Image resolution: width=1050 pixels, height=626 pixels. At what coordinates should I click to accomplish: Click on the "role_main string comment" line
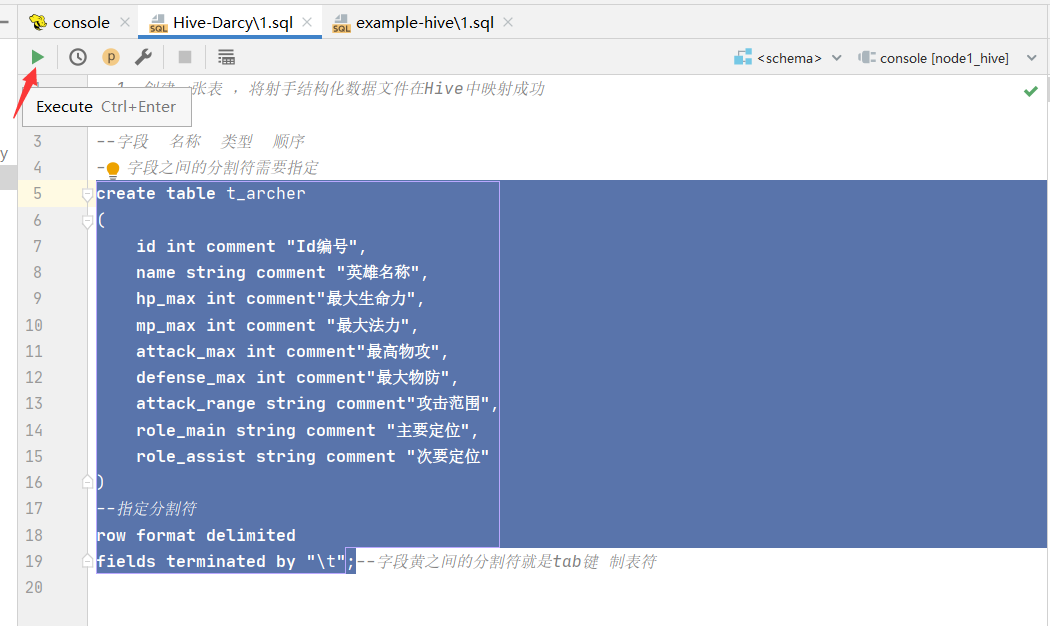tap(307, 430)
